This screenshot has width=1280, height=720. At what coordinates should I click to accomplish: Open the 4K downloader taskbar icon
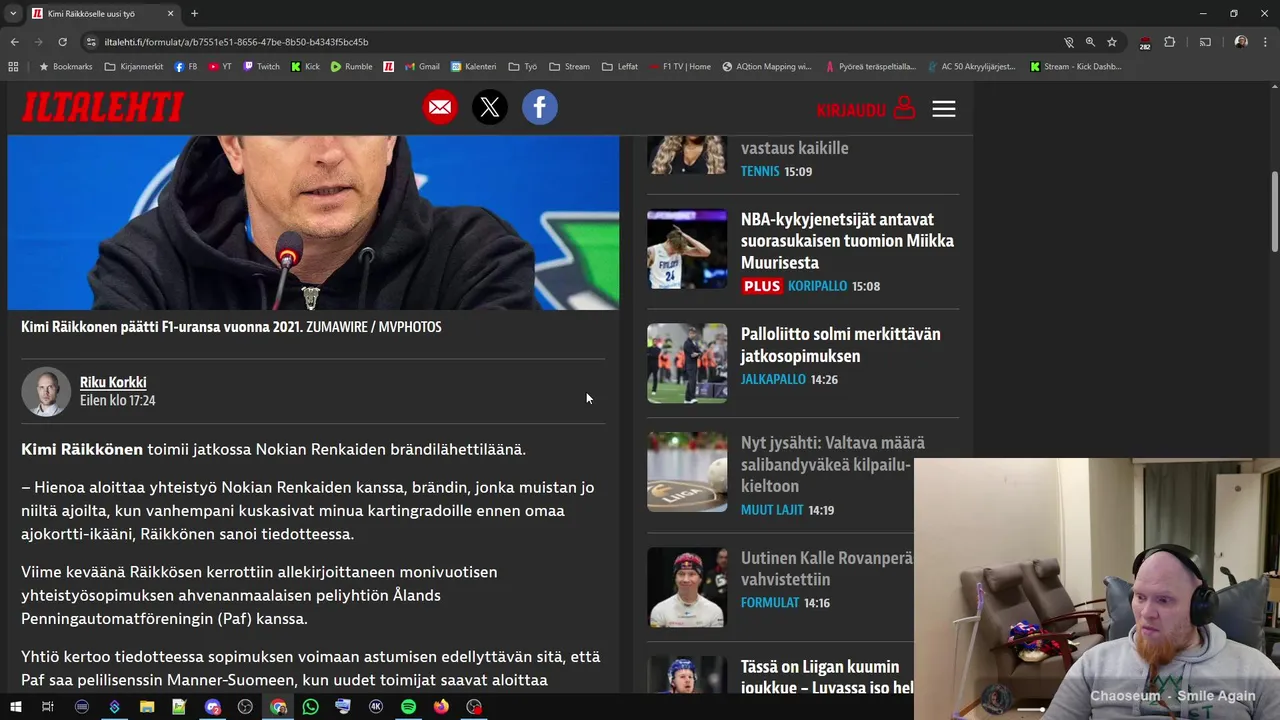pos(376,707)
